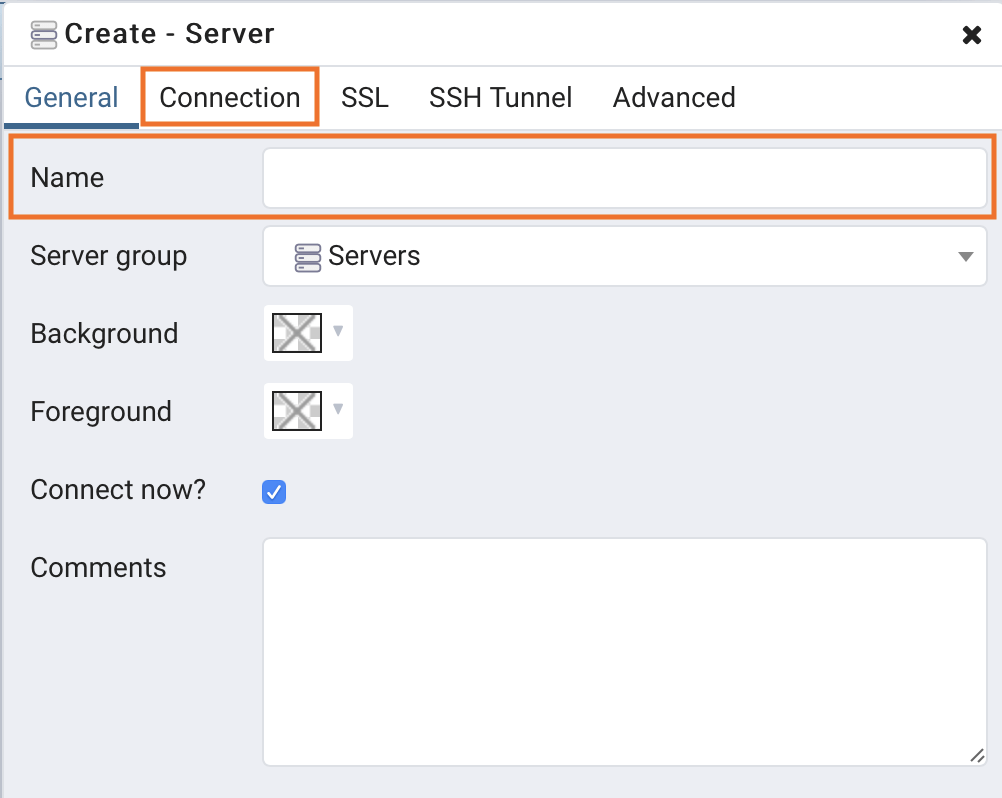This screenshot has width=1002, height=798.
Task: Click inside the Comments text area
Action: [625, 652]
